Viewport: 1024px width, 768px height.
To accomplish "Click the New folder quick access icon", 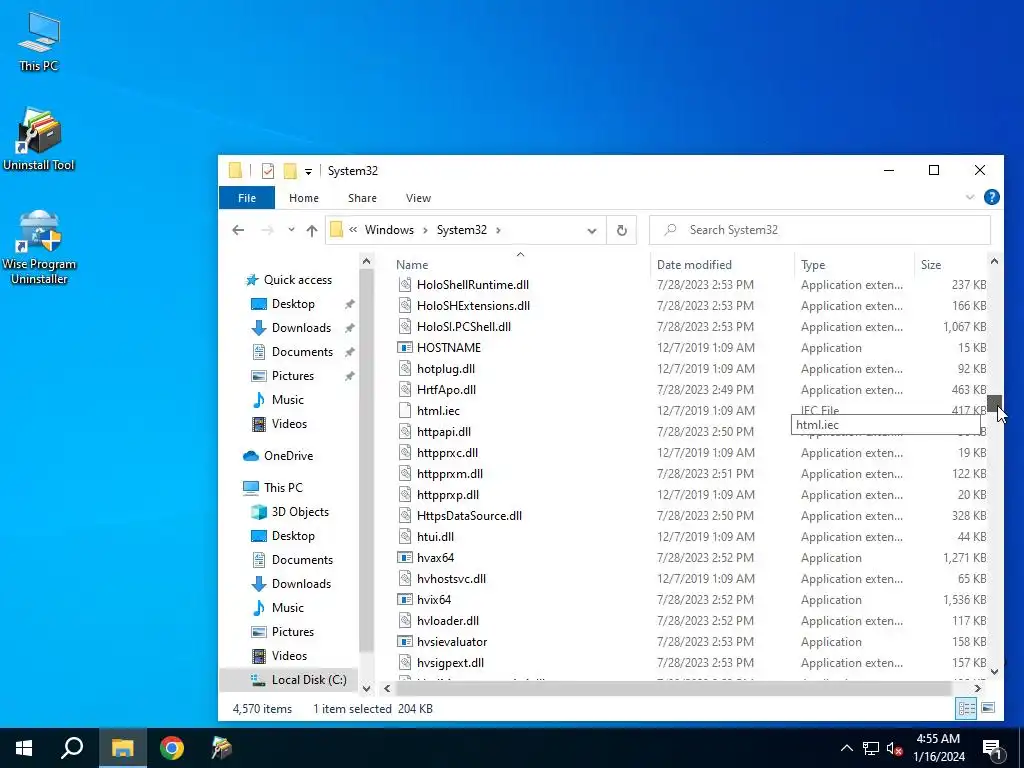I will tap(290, 171).
